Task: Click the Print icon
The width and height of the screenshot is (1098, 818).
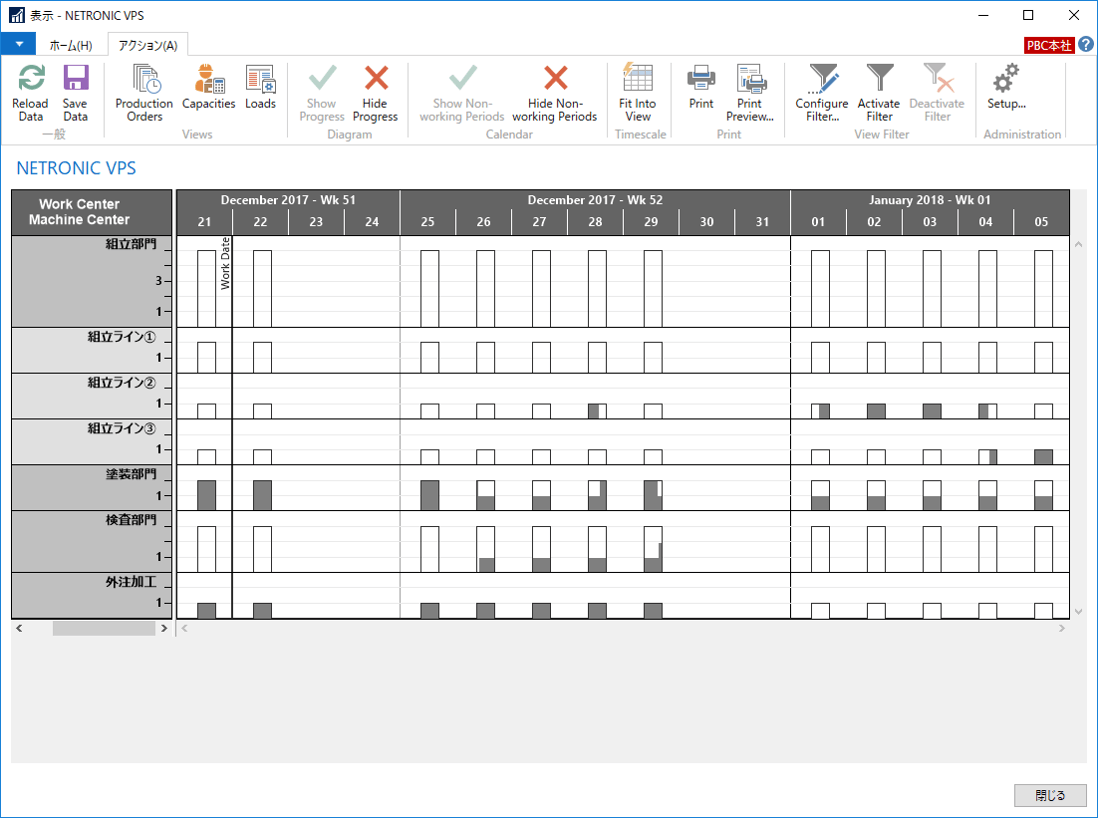Action: point(701,80)
